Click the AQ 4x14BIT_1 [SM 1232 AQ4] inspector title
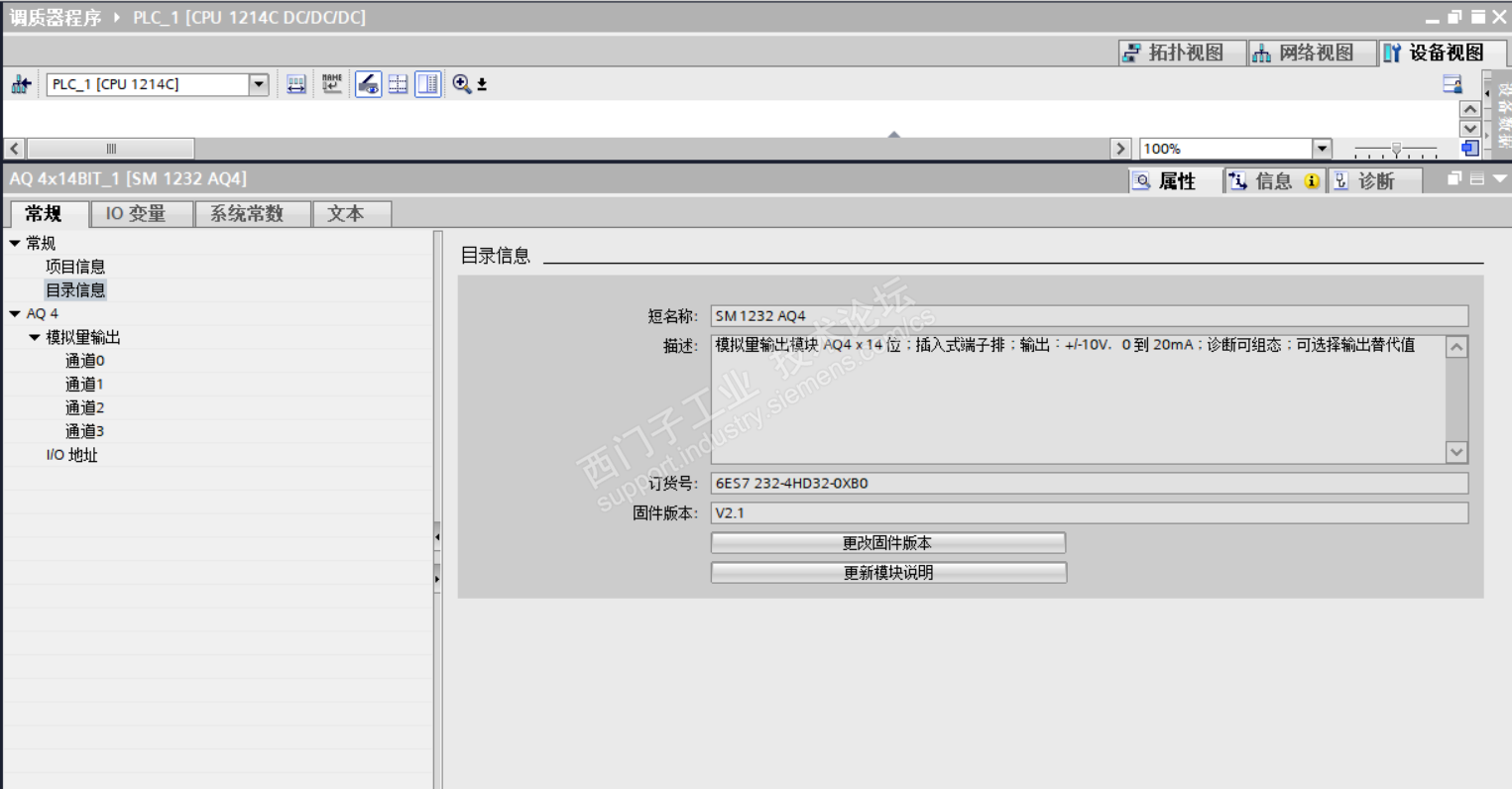 tap(128, 179)
